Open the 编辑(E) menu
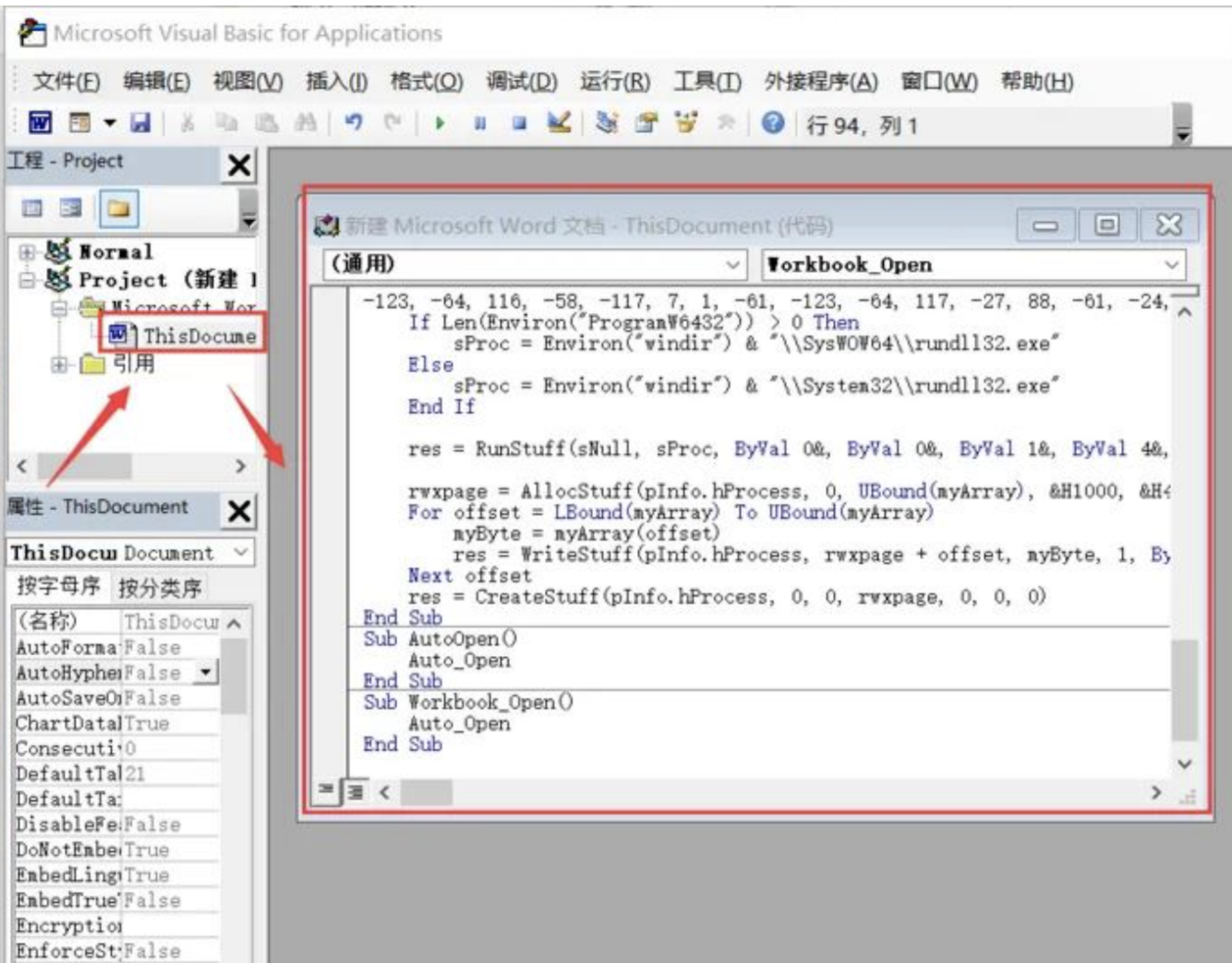Image resolution: width=1232 pixels, height=963 pixels. [x=157, y=82]
